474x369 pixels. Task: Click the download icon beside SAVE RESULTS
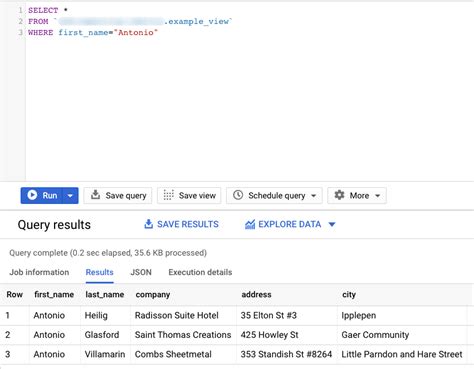pyautogui.click(x=148, y=224)
